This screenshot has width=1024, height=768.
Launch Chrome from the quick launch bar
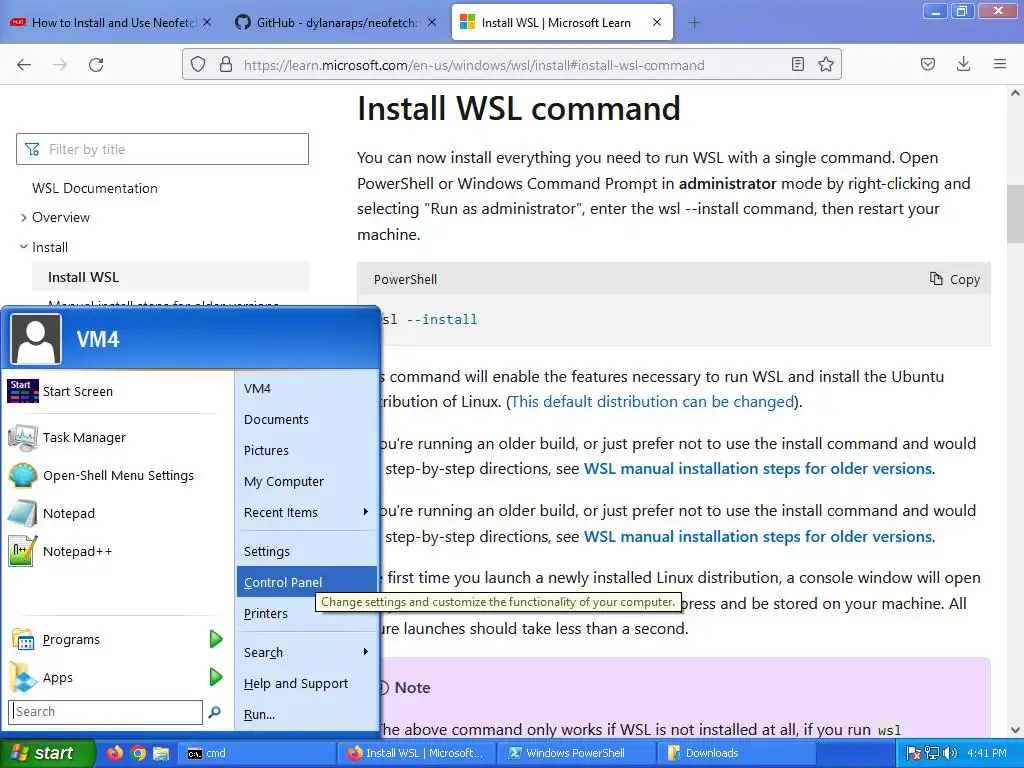[x=138, y=753]
